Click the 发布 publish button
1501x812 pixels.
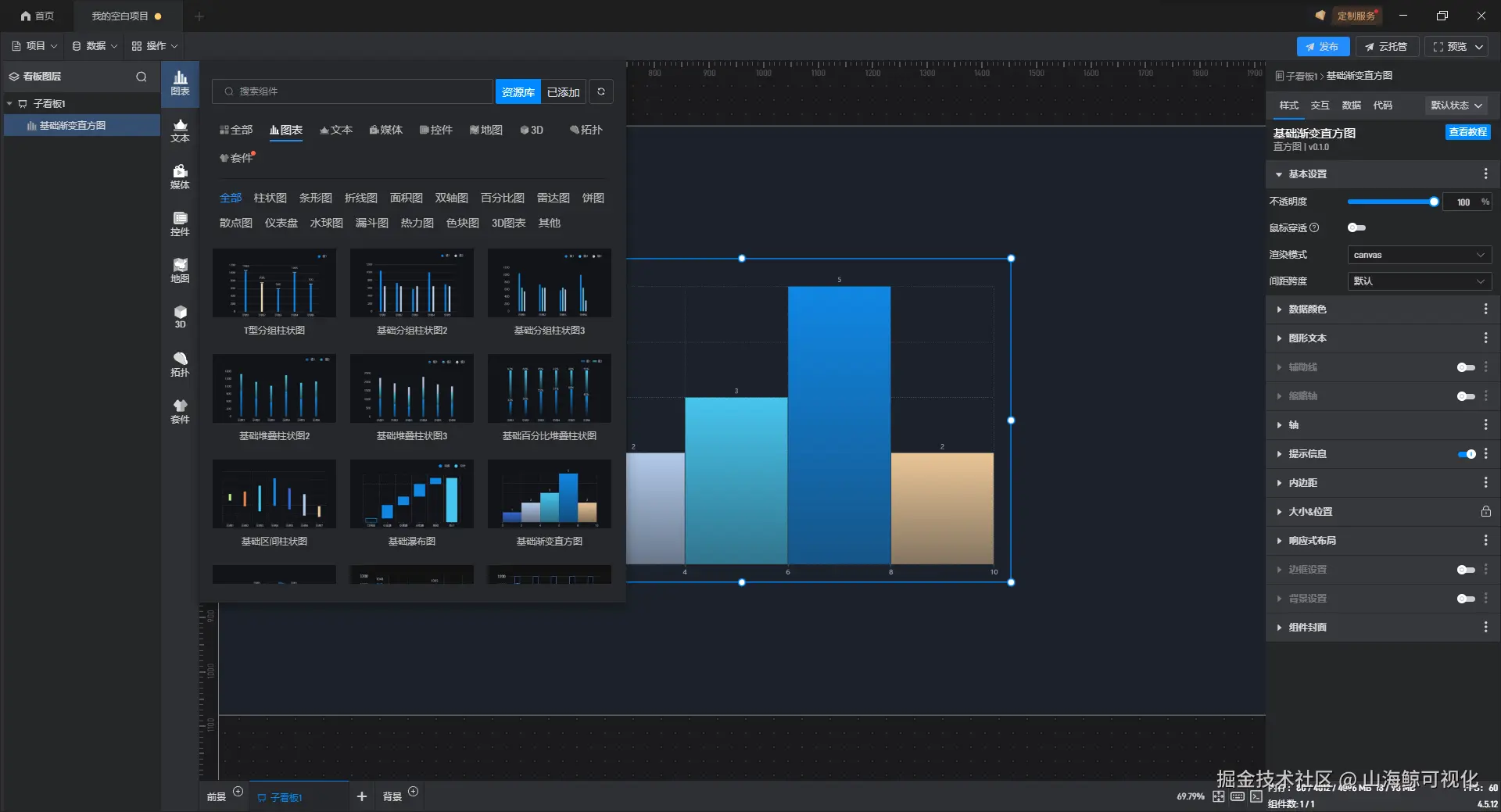pos(1323,47)
